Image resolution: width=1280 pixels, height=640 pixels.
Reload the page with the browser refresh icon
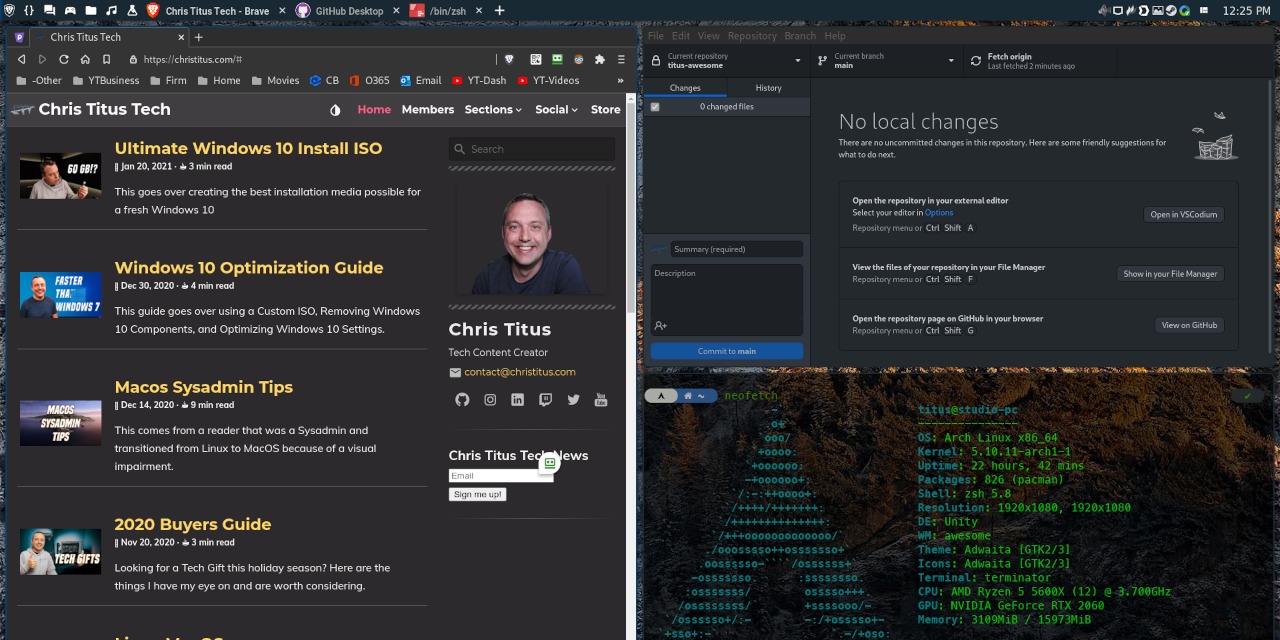64,59
